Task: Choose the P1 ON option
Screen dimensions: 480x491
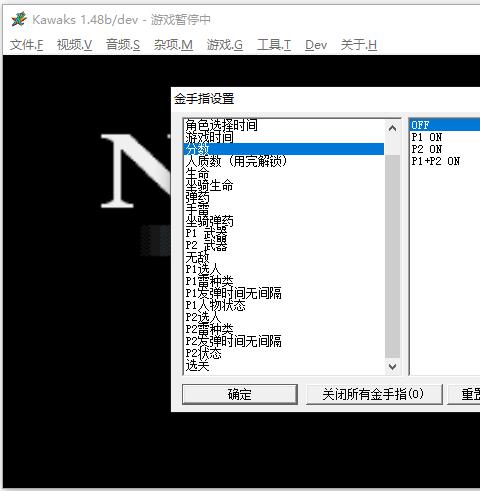Action: coord(445,137)
